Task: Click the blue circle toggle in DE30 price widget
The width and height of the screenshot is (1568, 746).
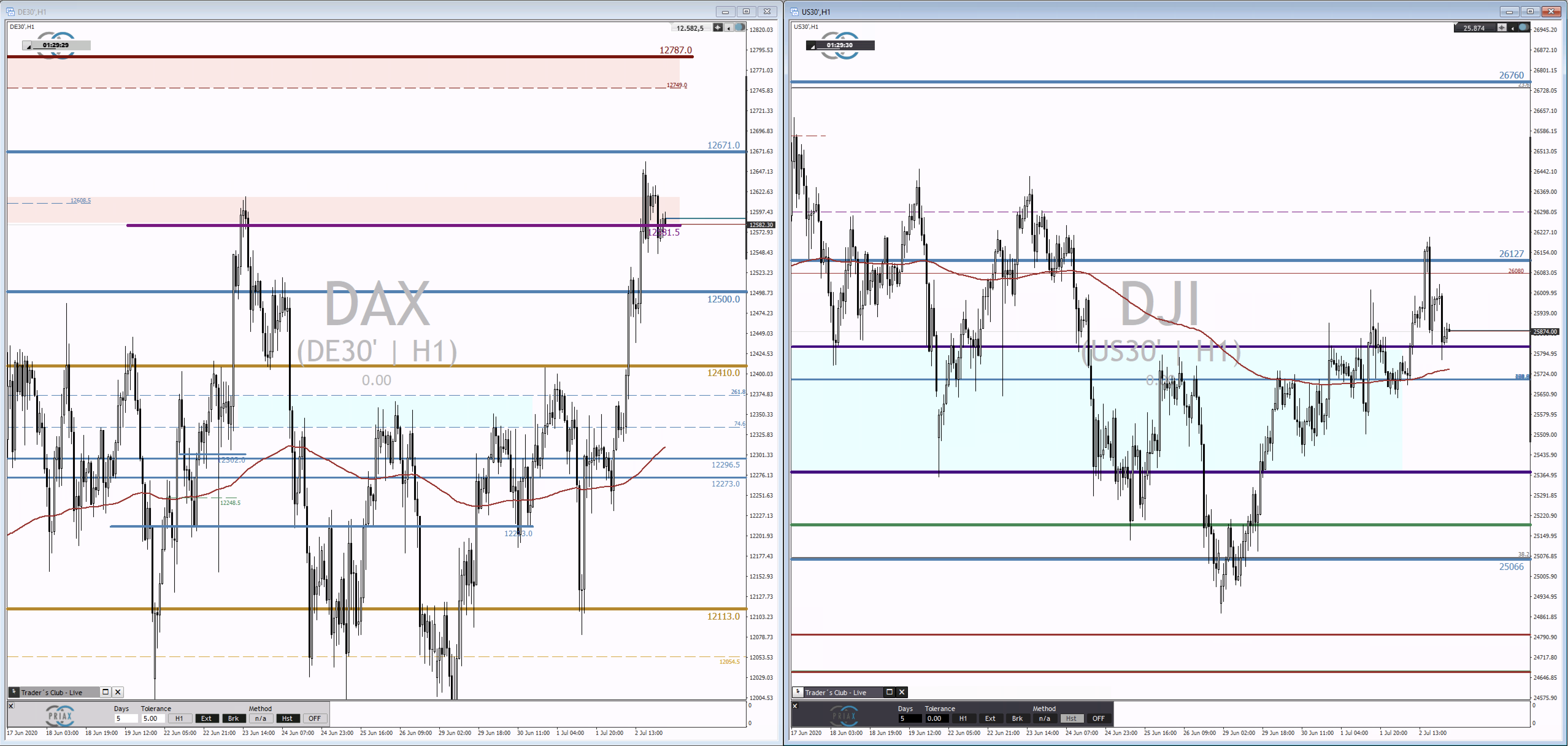Action: click(740, 27)
